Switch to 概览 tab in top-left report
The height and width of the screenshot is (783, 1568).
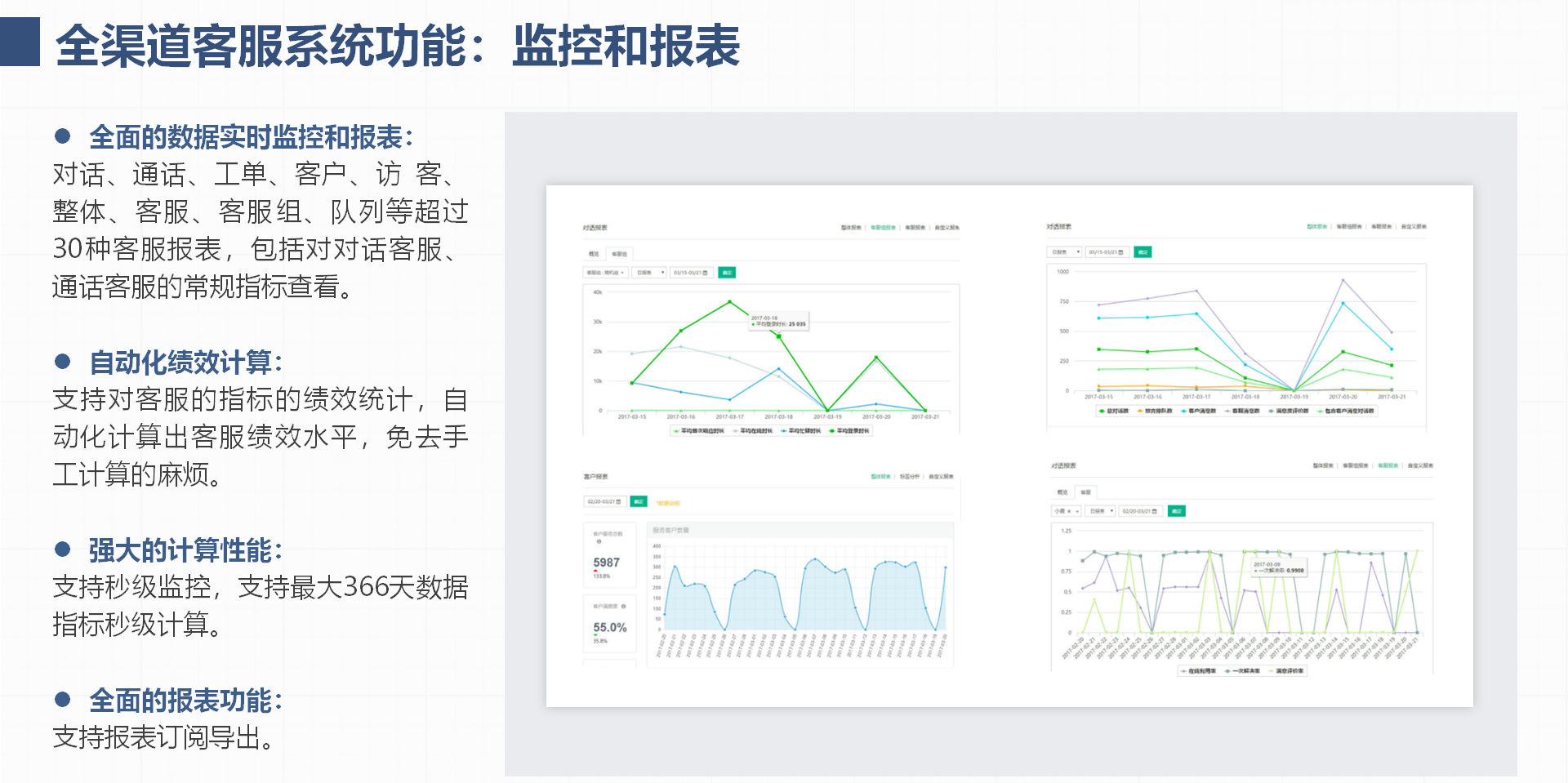pos(594,254)
